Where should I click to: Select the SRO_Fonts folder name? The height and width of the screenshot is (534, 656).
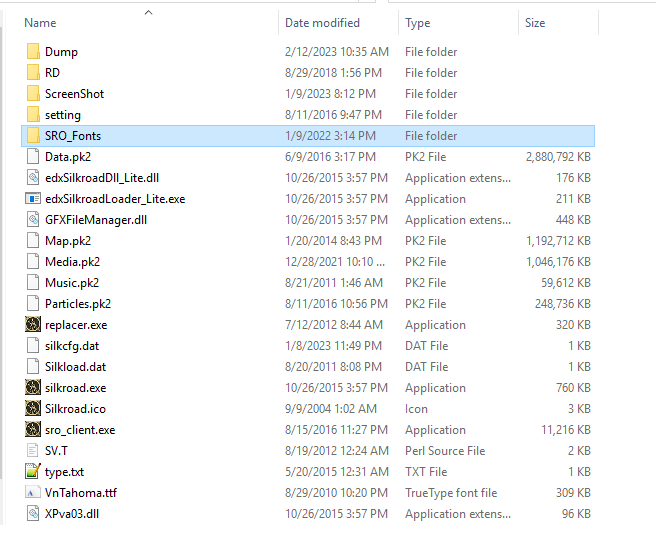click(x=73, y=136)
